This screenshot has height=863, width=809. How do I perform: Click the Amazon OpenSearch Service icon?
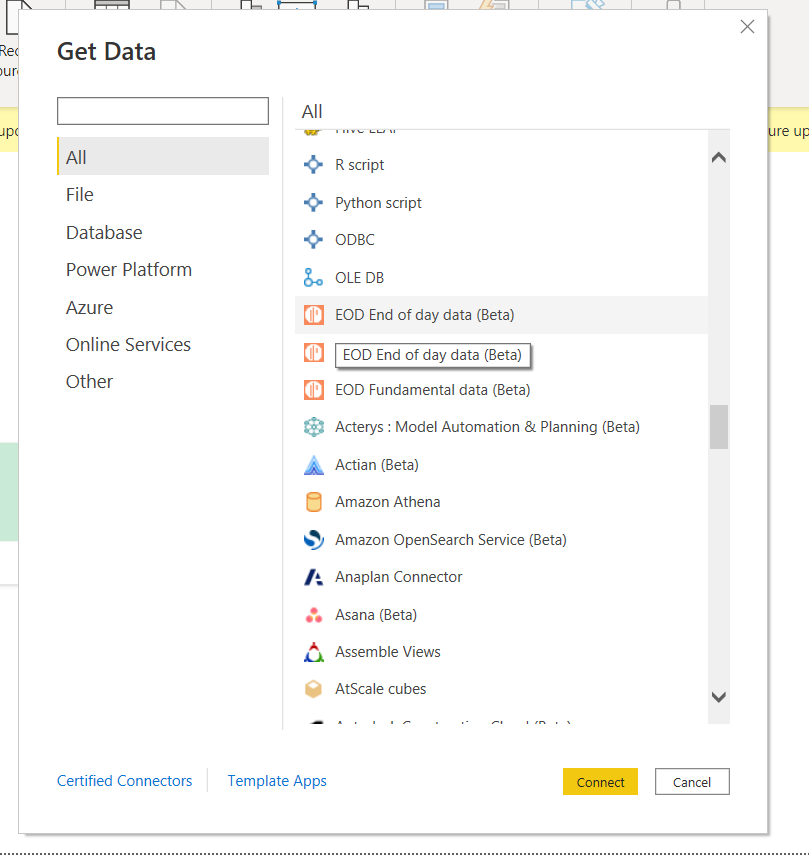[314, 540]
